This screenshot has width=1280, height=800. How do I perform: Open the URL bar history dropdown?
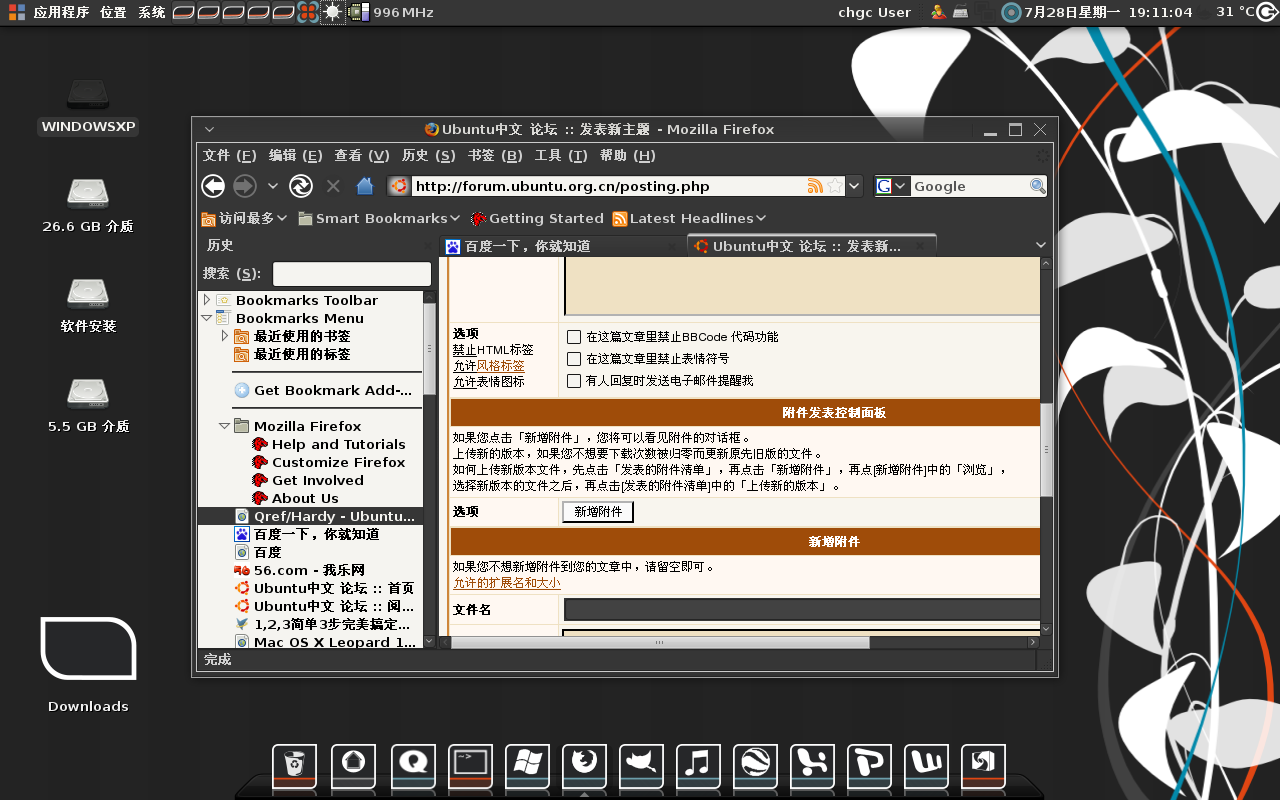pyautogui.click(x=854, y=186)
